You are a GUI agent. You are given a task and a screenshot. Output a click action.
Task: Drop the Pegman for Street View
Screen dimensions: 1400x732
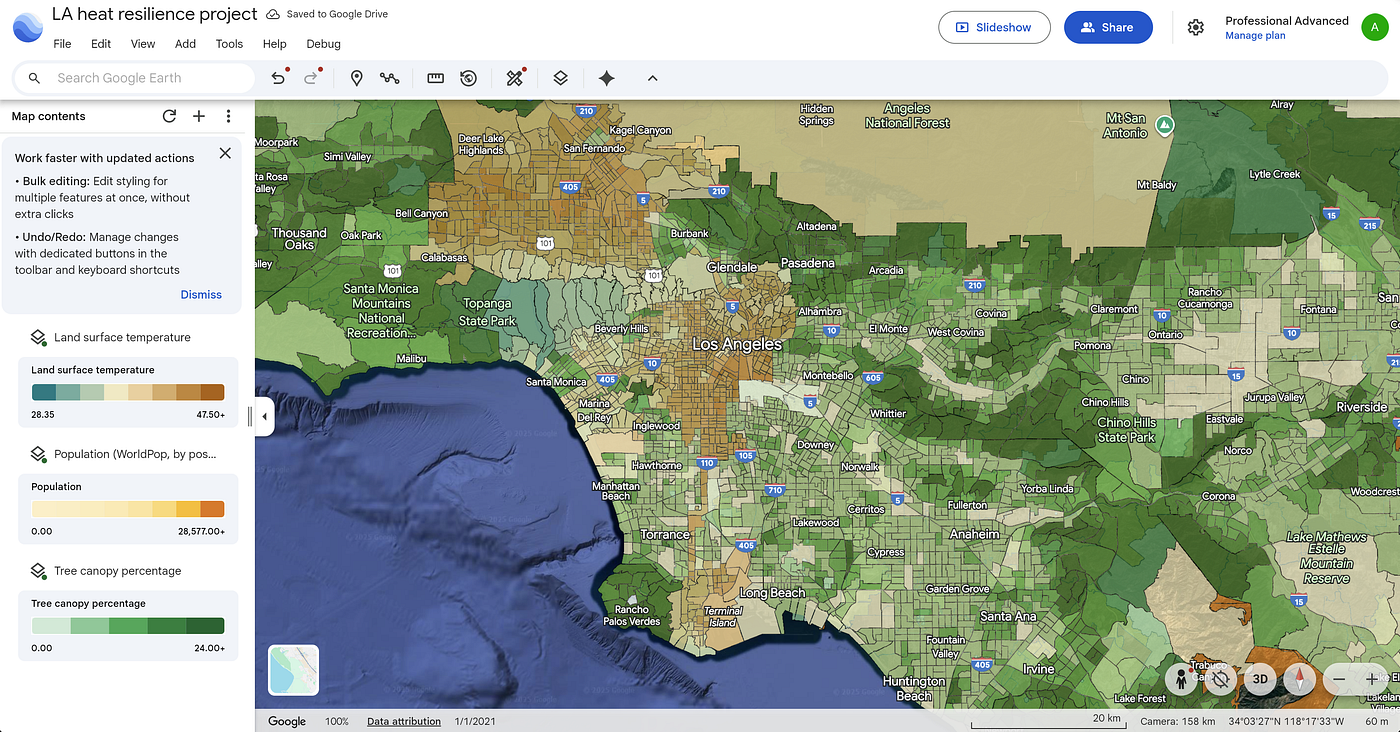tap(1181, 679)
